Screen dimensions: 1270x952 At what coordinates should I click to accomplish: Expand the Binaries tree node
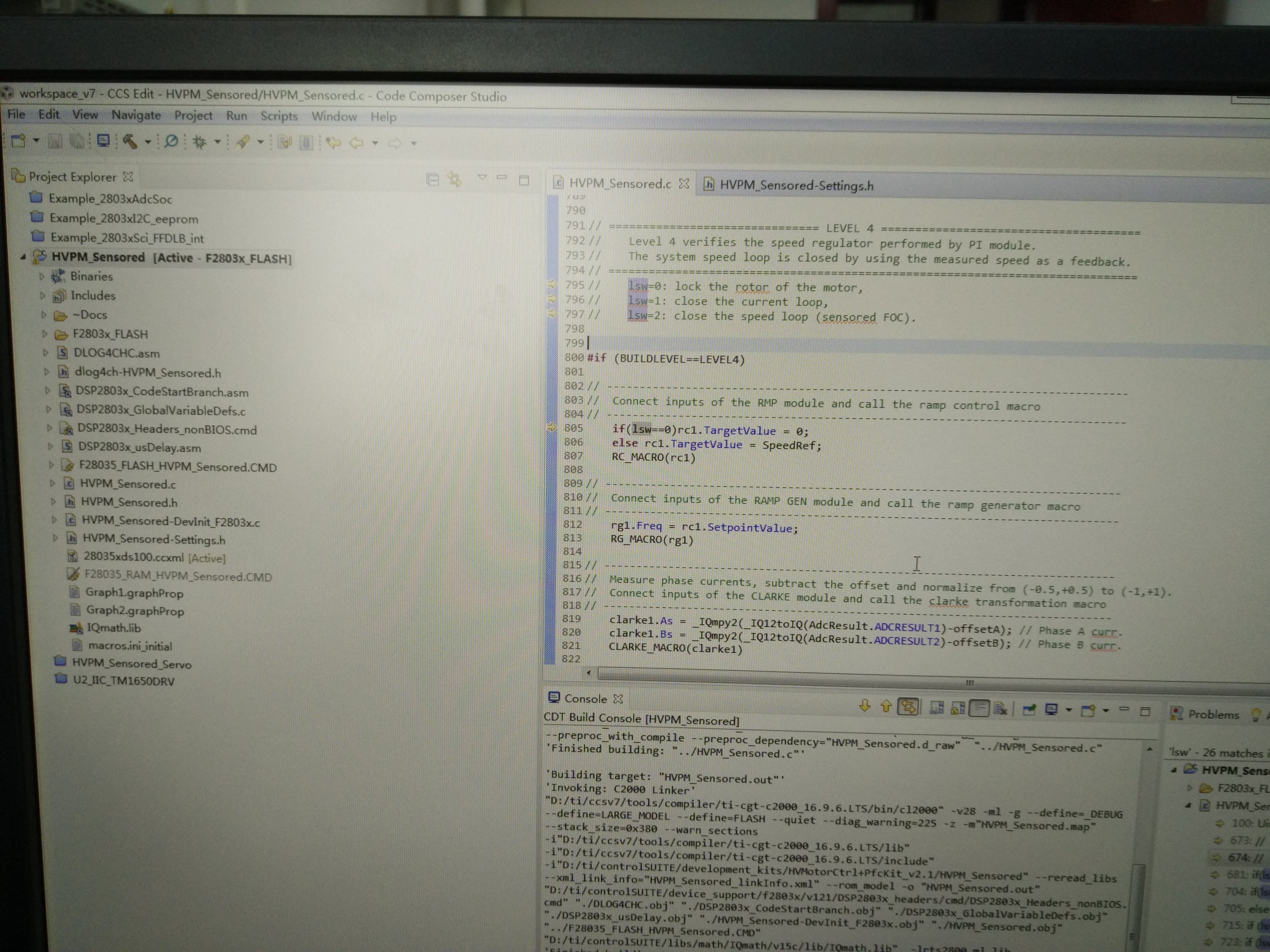point(42,276)
